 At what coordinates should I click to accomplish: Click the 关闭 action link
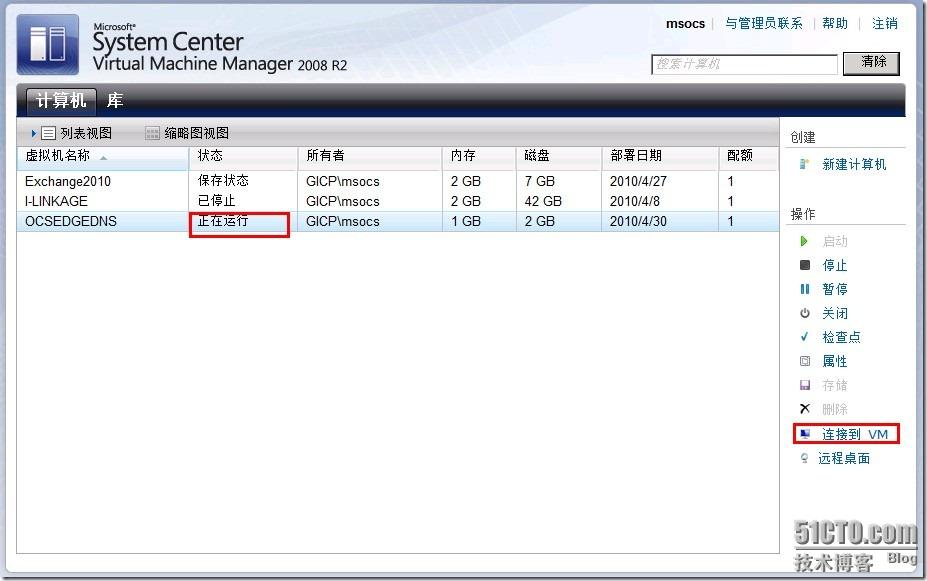(x=835, y=313)
